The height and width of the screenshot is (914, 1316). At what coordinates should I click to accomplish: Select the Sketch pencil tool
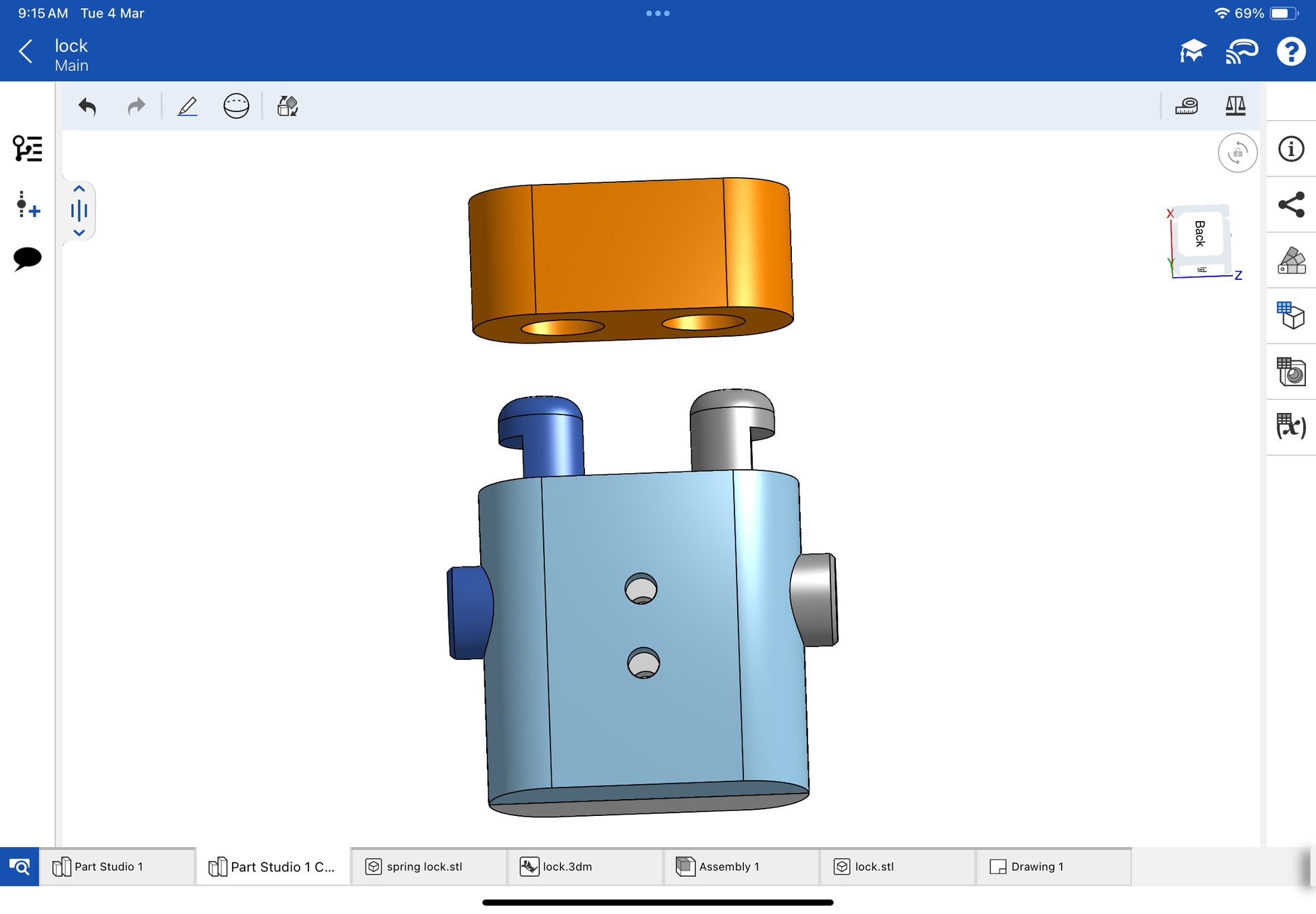click(x=187, y=106)
